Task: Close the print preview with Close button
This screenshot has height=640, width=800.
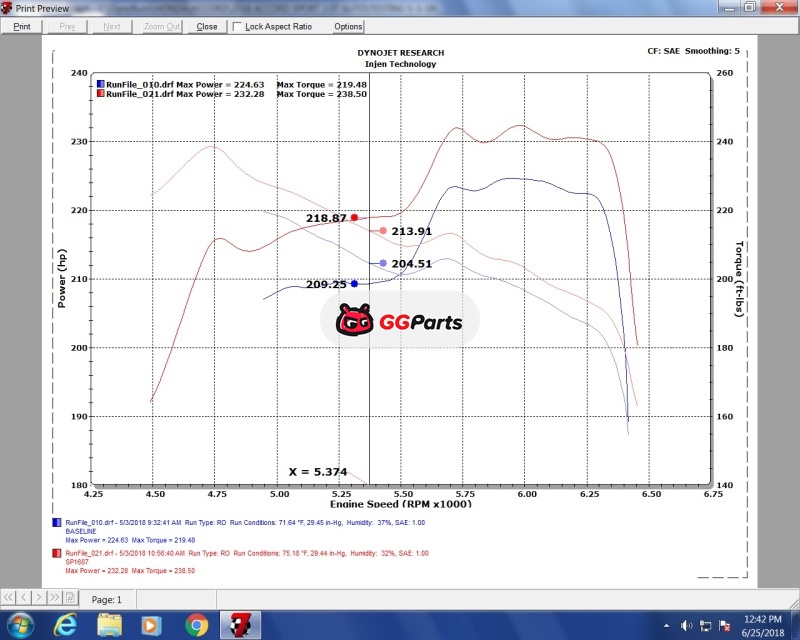Action: [207, 27]
